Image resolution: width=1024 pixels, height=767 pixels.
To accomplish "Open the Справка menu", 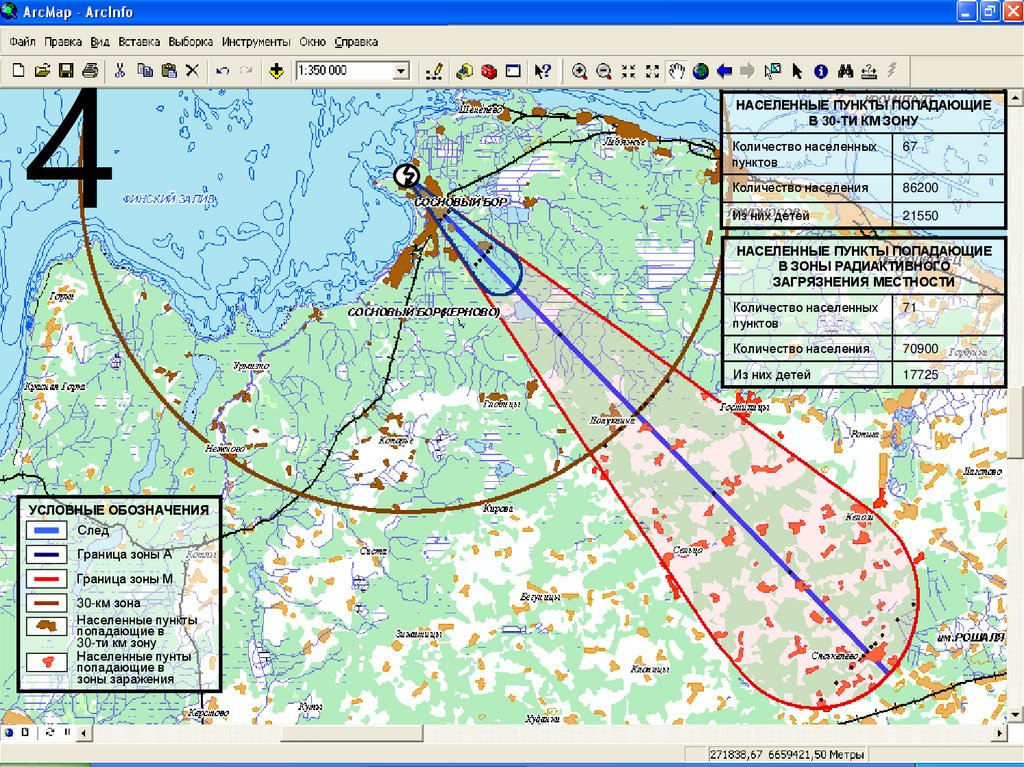I will coord(356,42).
